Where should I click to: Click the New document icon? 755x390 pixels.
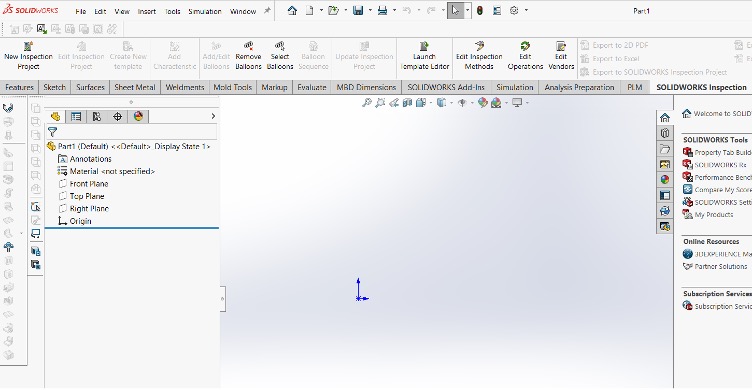click(310, 11)
